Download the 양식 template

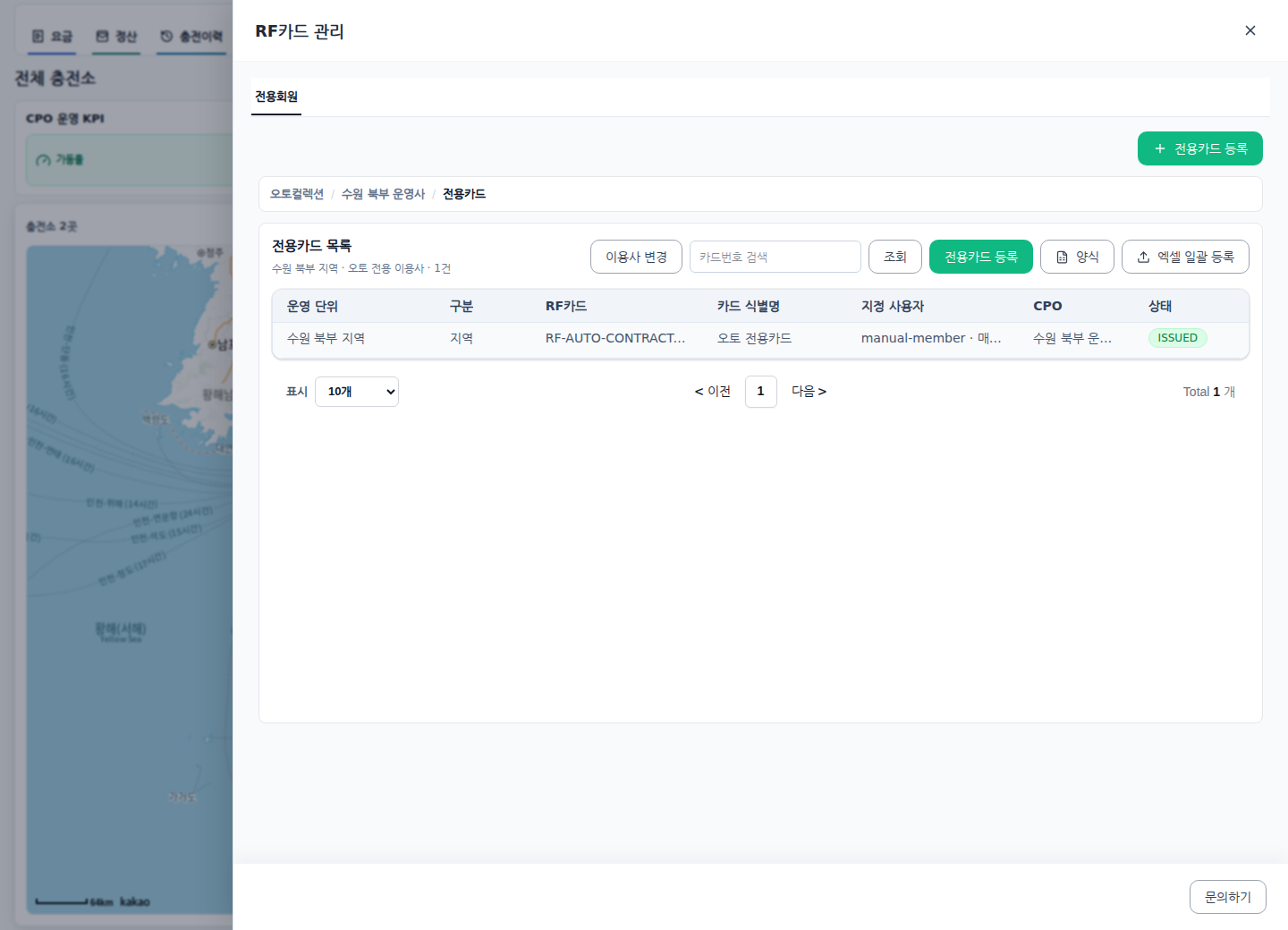click(x=1077, y=257)
